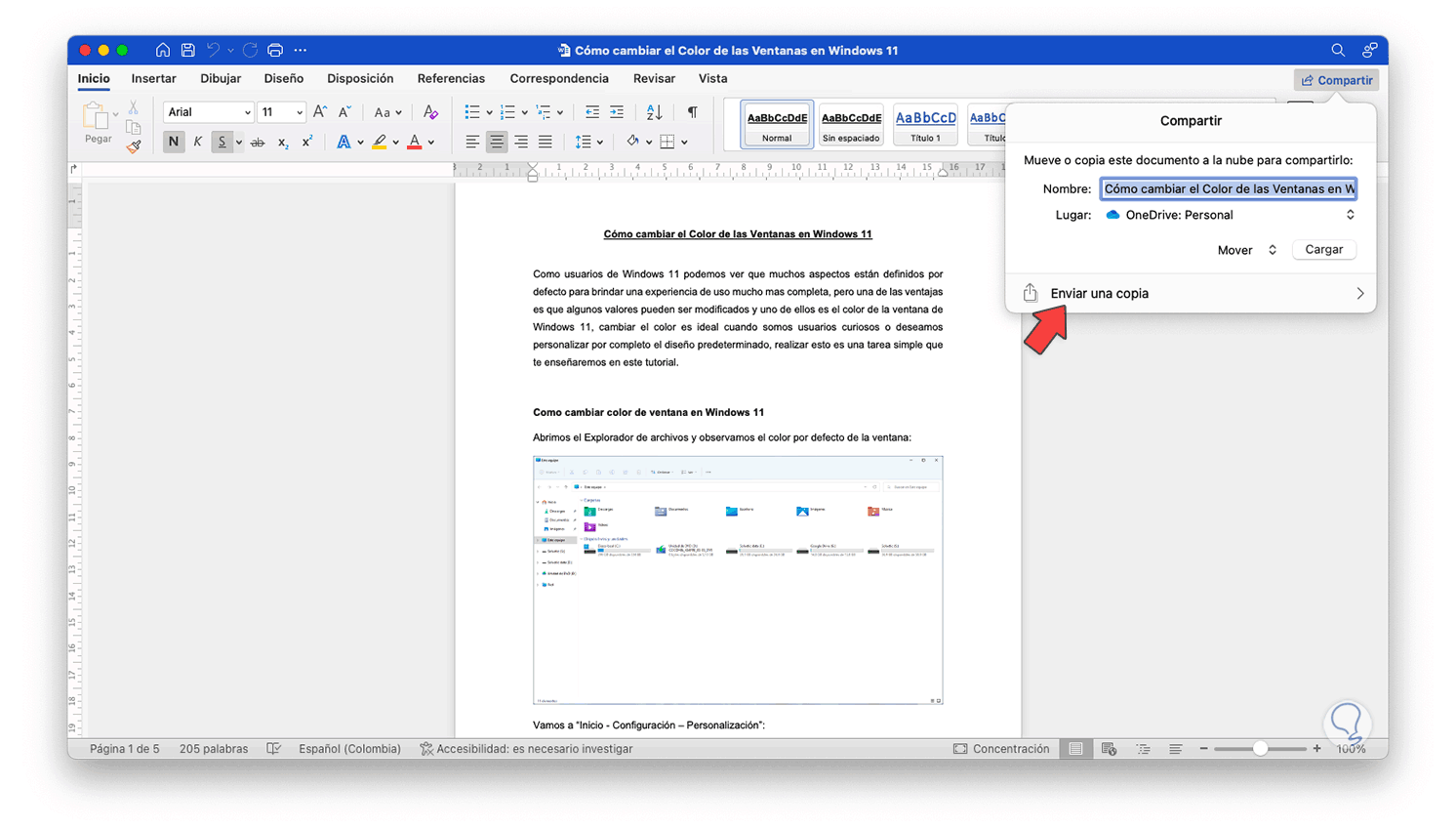
Task: Open the Dibujar tab
Action: coord(221,79)
